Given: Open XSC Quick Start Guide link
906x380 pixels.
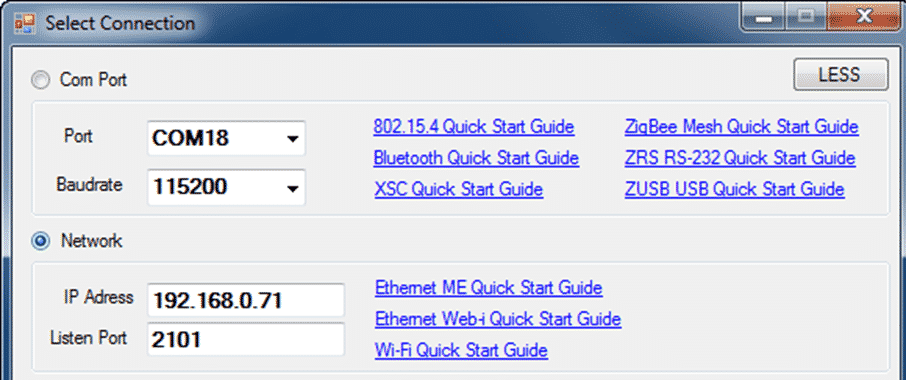Looking at the screenshot, I should [x=458, y=189].
